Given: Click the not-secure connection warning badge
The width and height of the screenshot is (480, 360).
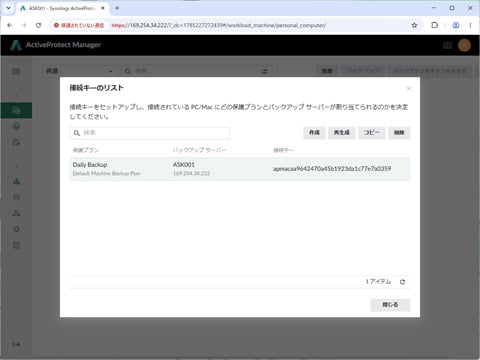Looking at the screenshot, I should pos(79,25).
